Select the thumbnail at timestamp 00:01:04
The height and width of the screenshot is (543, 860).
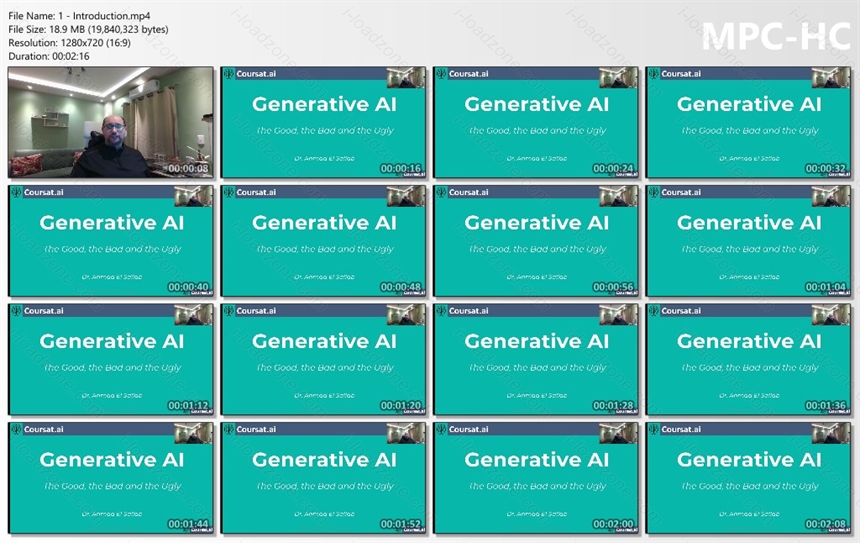coord(748,241)
